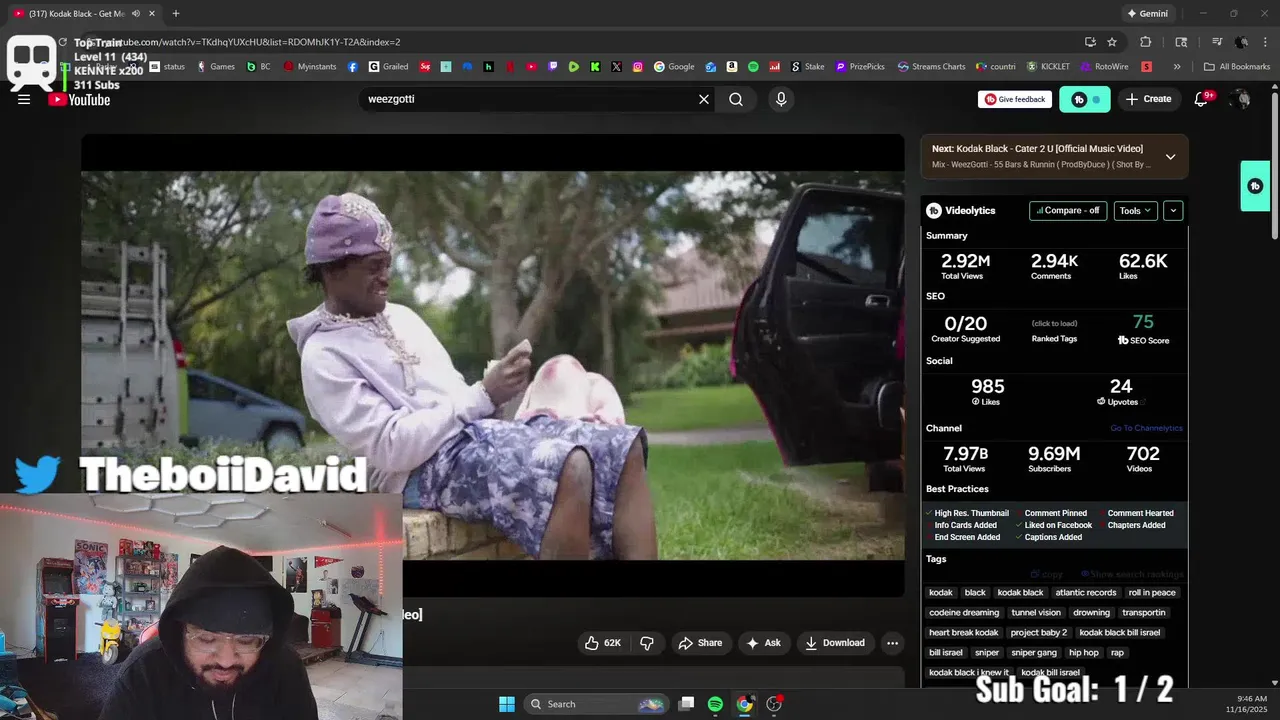Viewport: 1280px width, 720px height.
Task: Switch to Chrome on the taskbar
Action: tap(744, 704)
